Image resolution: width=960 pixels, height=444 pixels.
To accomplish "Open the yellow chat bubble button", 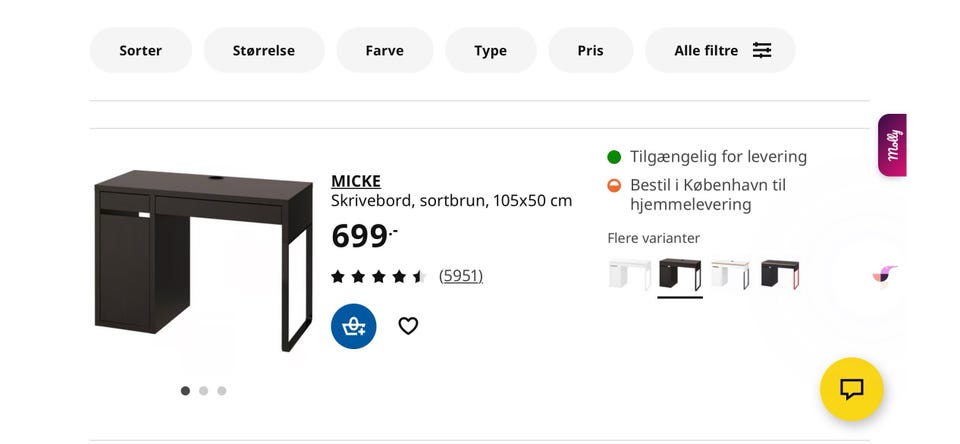I will pyautogui.click(x=851, y=389).
